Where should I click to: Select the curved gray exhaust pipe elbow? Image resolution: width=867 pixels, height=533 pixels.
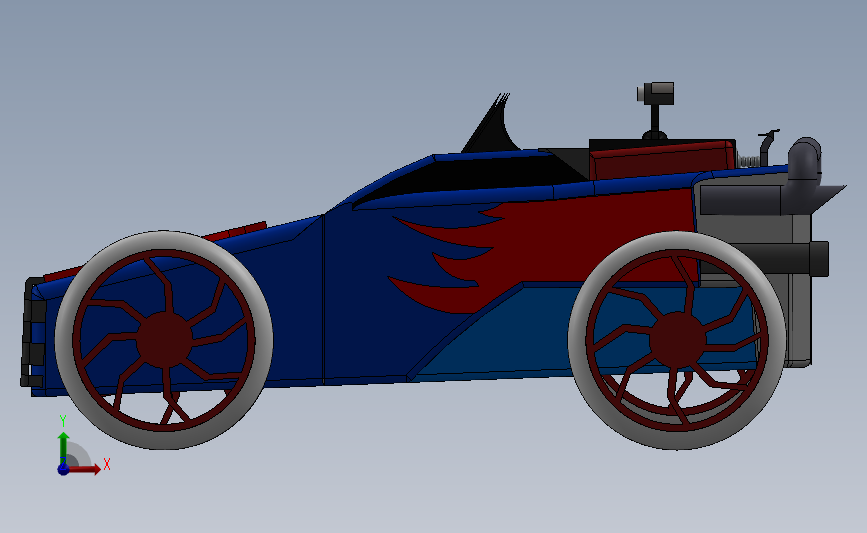(805, 159)
